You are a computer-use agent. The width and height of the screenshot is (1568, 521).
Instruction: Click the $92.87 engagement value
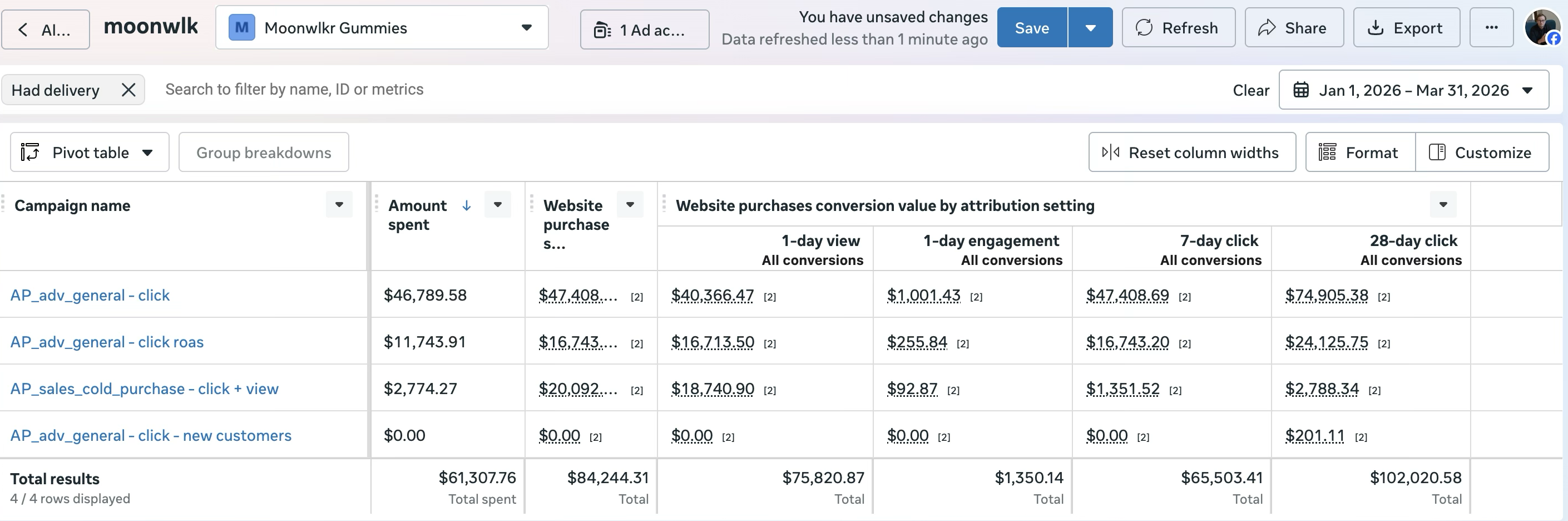(912, 390)
